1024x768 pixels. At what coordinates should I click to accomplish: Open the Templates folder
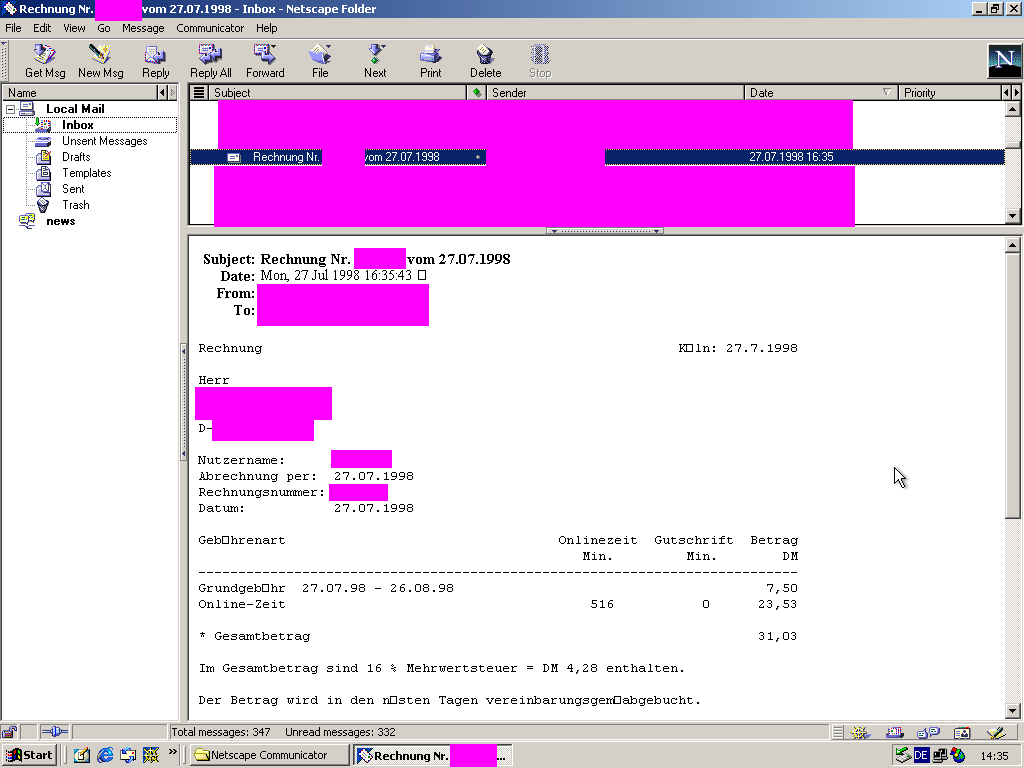[86, 173]
